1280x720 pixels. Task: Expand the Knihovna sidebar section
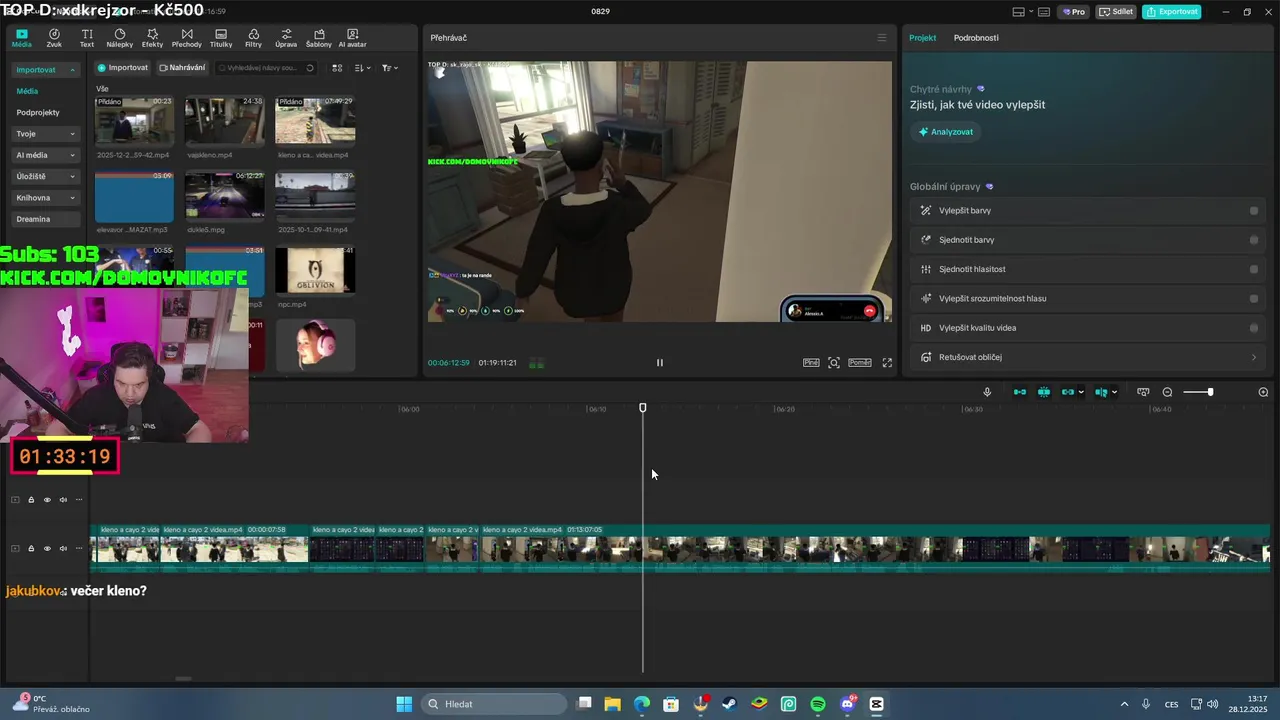pos(46,198)
